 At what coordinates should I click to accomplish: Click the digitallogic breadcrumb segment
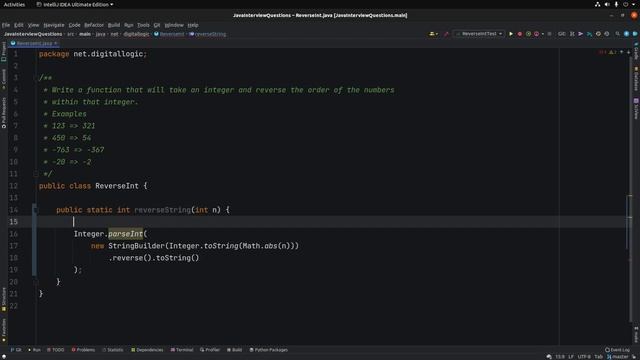(x=136, y=34)
